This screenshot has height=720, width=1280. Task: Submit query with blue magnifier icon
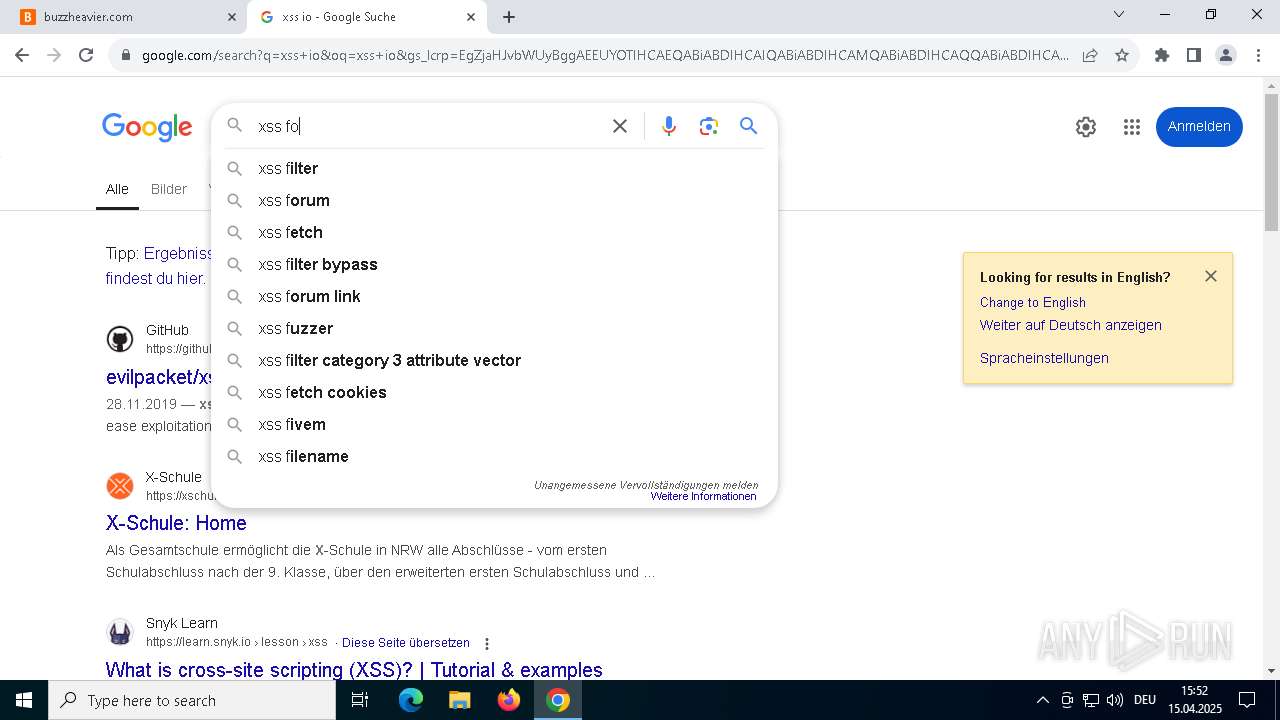pos(749,126)
